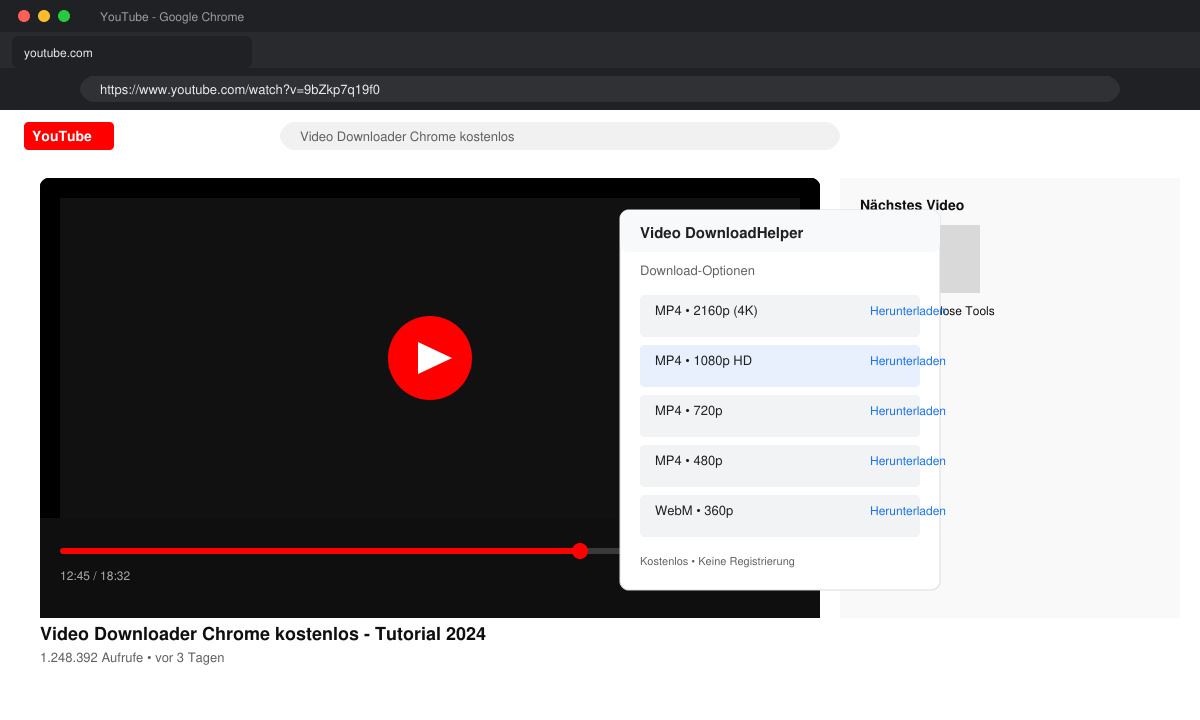
Task: Maximize the Chrome window with green button
Action: 64,16
